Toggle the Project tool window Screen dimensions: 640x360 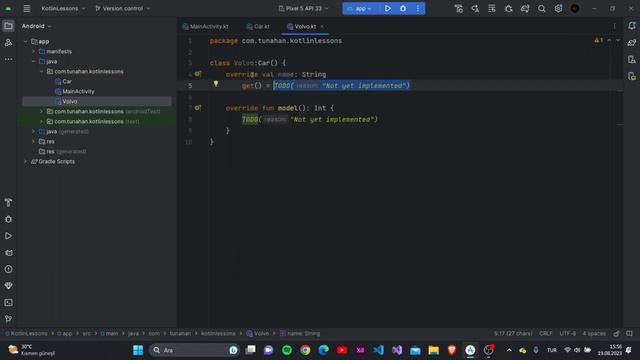[x=8, y=26]
